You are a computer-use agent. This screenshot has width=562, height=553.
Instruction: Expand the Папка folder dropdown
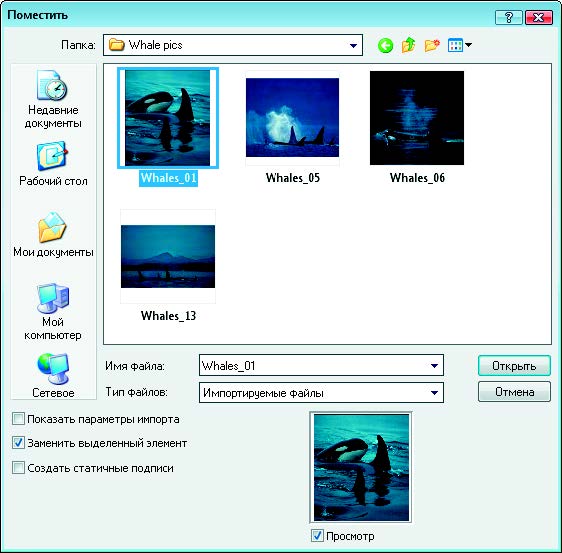coord(353,45)
